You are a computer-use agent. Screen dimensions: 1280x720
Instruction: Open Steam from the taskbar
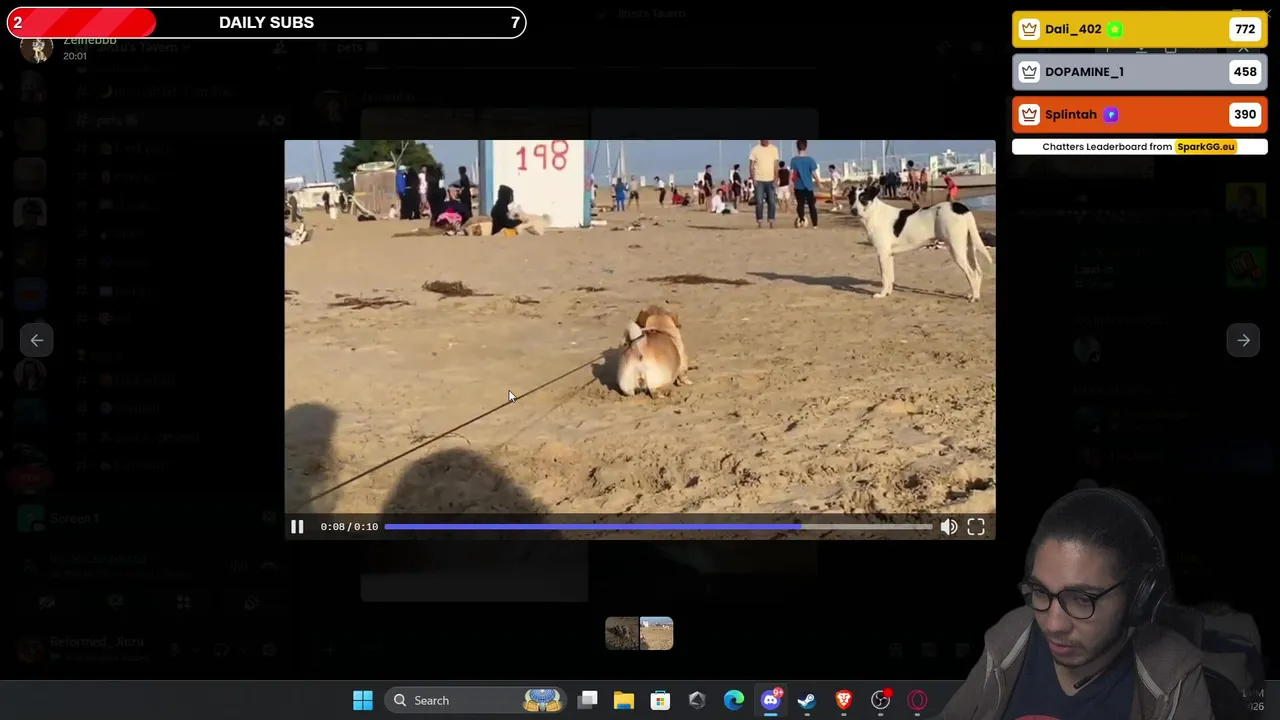[807, 701]
